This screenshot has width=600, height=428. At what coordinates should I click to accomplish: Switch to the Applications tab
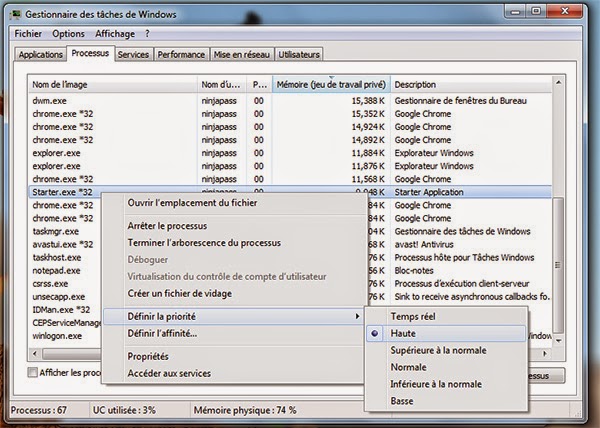tap(41, 55)
